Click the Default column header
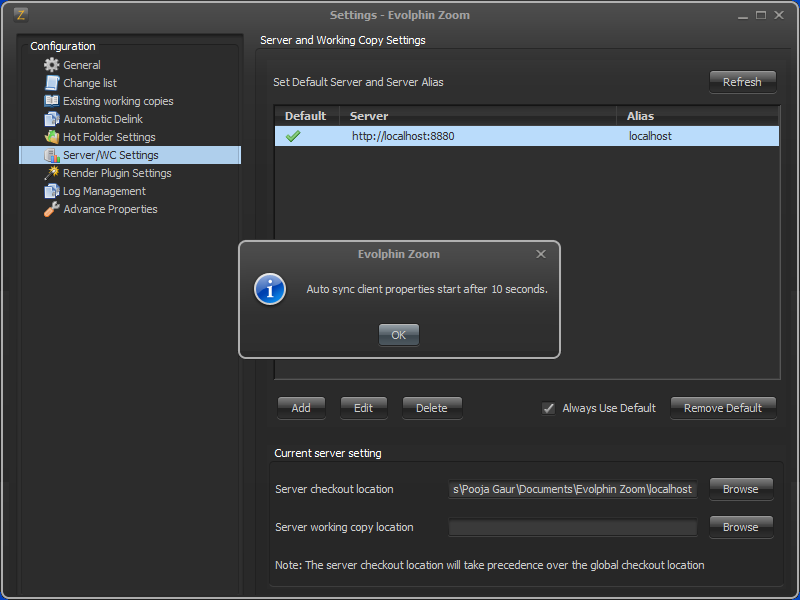Viewport: 800px width, 600px height. [x=307, y=116]
